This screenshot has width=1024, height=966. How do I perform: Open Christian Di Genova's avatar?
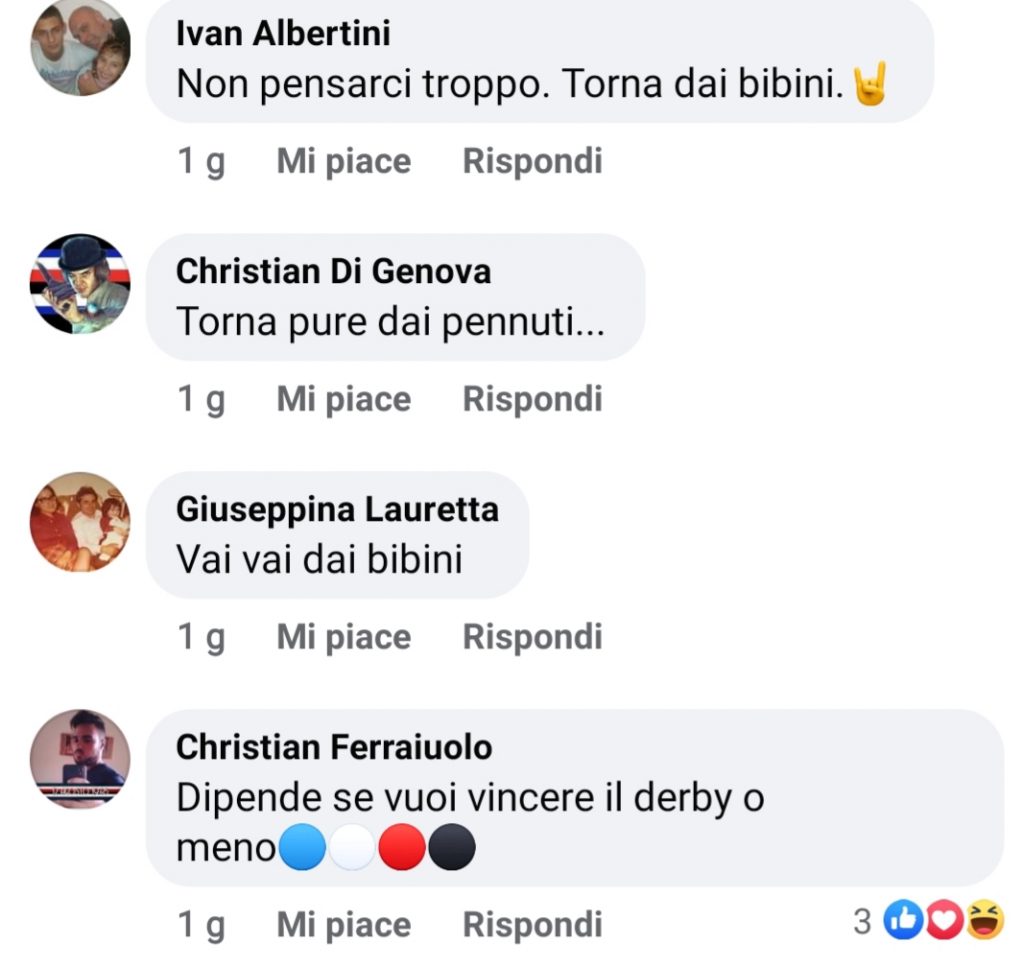80,284
